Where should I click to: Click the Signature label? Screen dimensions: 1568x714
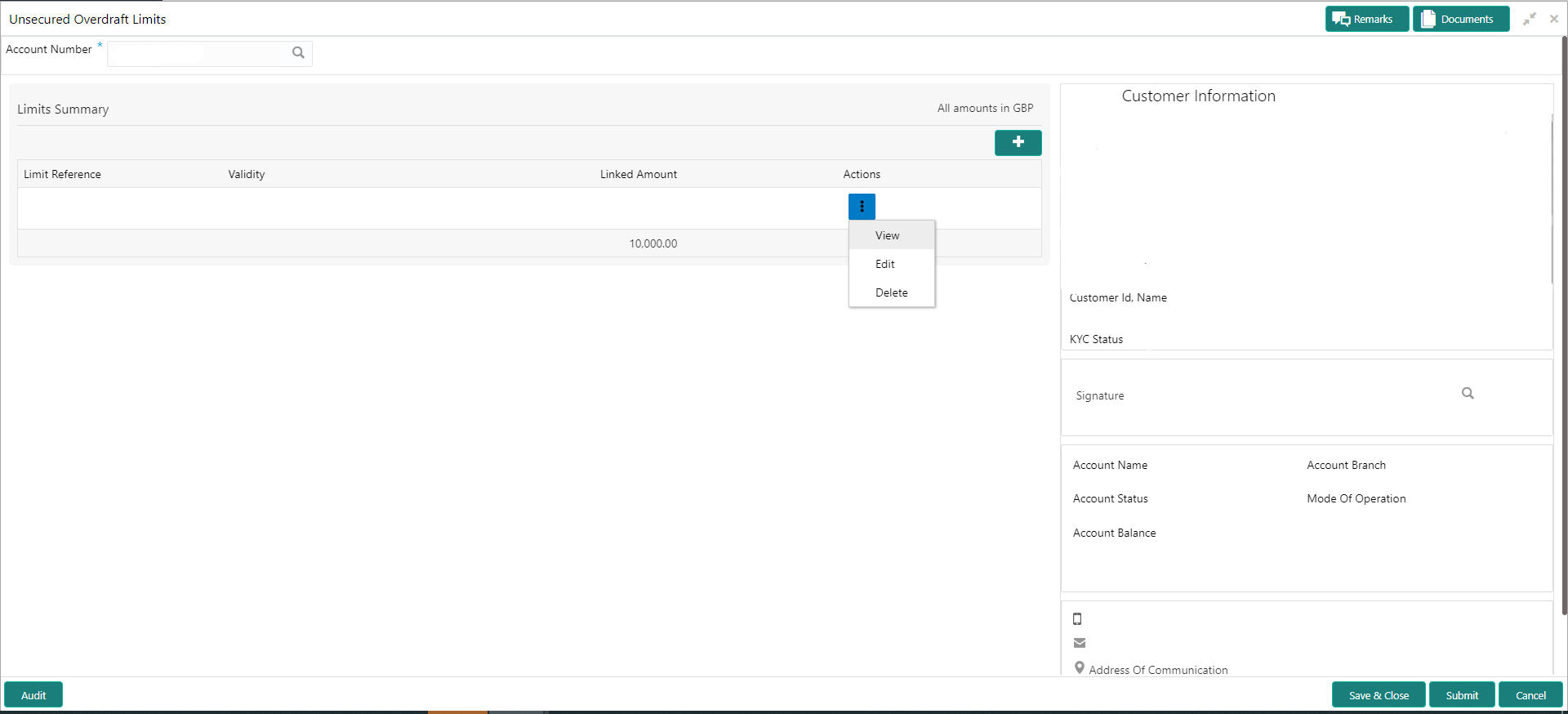coord(1099,395)
